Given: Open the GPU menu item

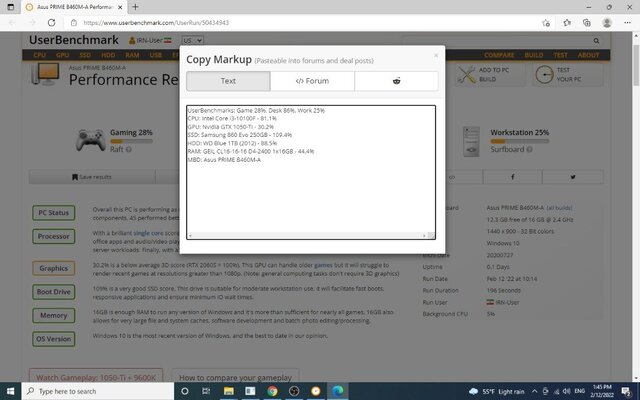Looking at the screenshot, I should click(x=62, y=55).
